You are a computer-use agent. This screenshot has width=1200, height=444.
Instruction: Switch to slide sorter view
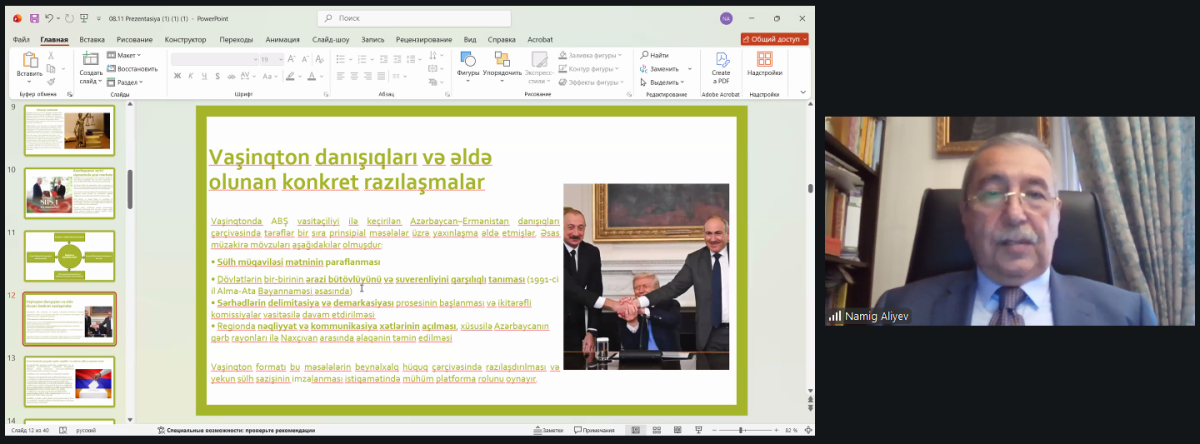(655, 431)
